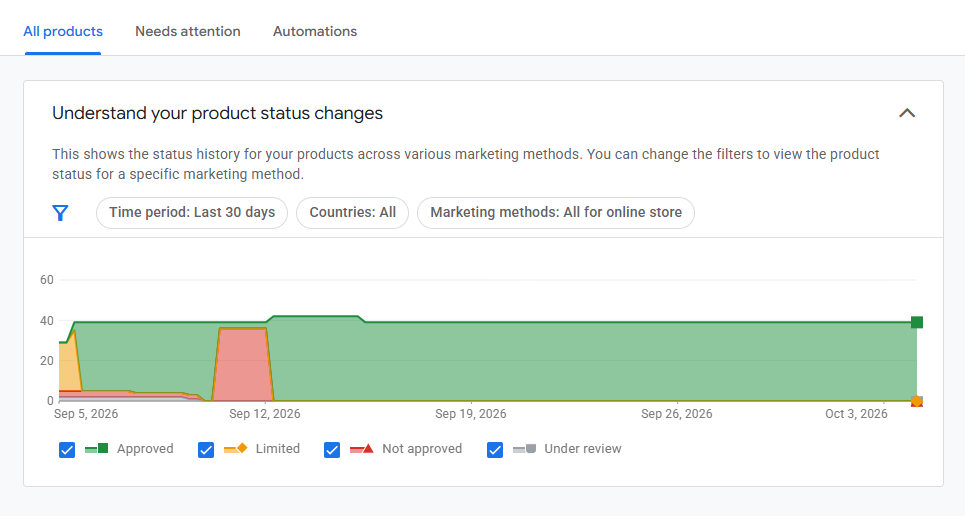This screenshot has height=516, width=965.
Task: Click the Not approved legend label text
Action: point(422,449)
